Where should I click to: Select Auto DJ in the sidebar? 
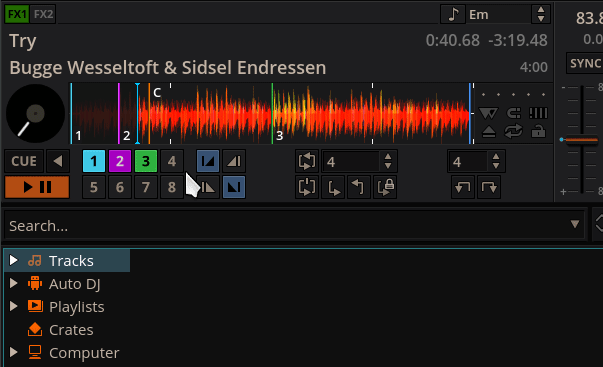pyautogui.click(x=75, y=284)
